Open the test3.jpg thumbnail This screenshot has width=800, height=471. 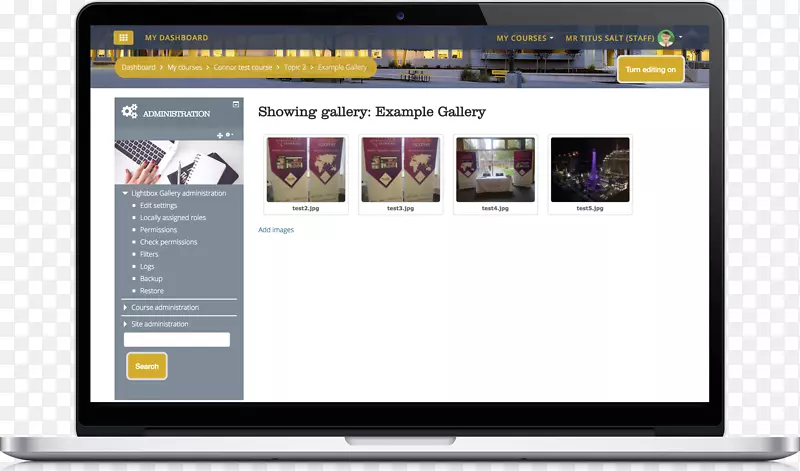tap(401, 169)
